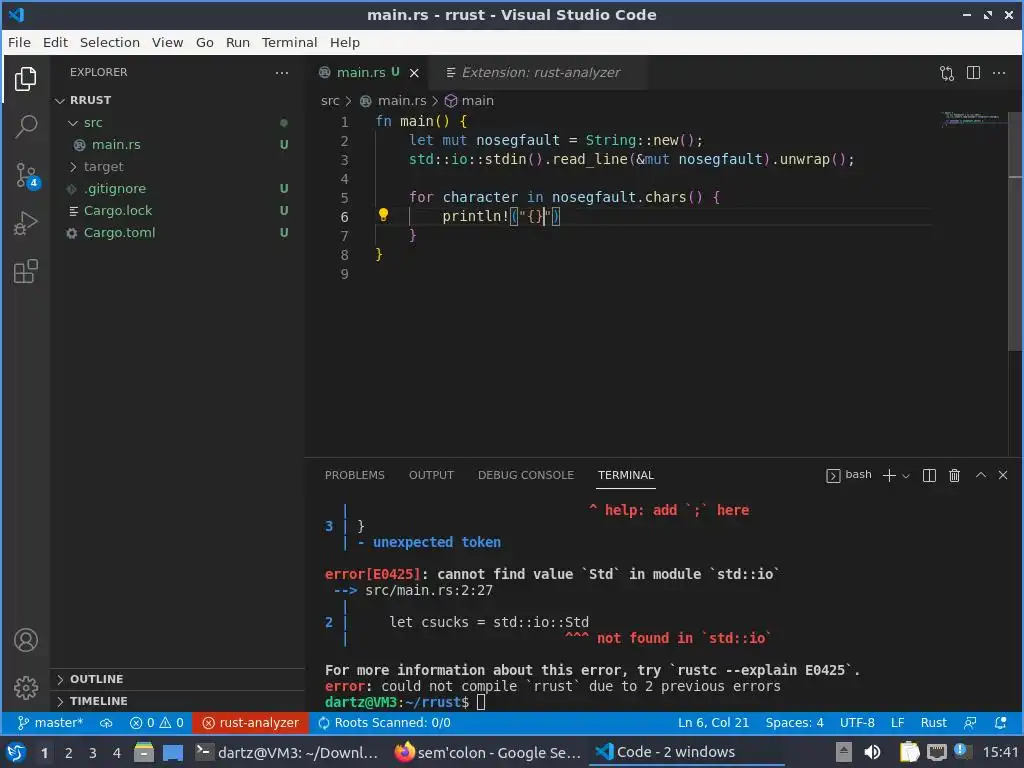This screenshot has width=1024, height=768.
Task: Open .gitignore in the file tree
Action: point(178,189)
